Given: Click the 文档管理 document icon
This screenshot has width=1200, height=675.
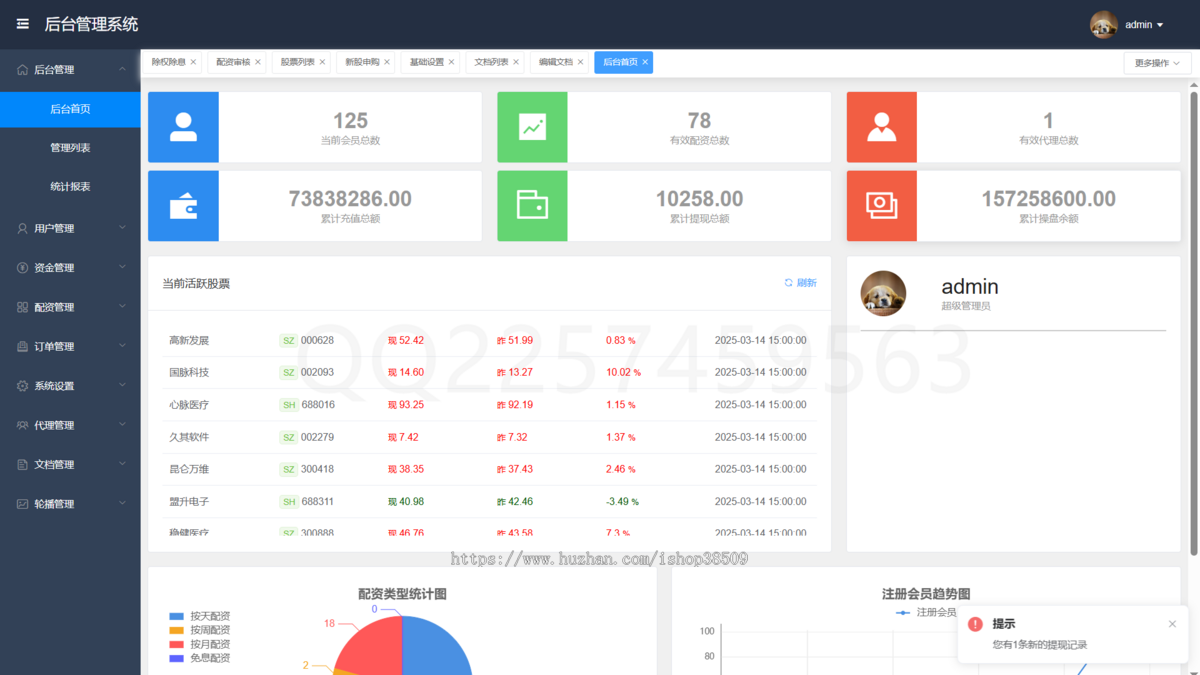Looking at the screenshot, I should click(23, 465).
